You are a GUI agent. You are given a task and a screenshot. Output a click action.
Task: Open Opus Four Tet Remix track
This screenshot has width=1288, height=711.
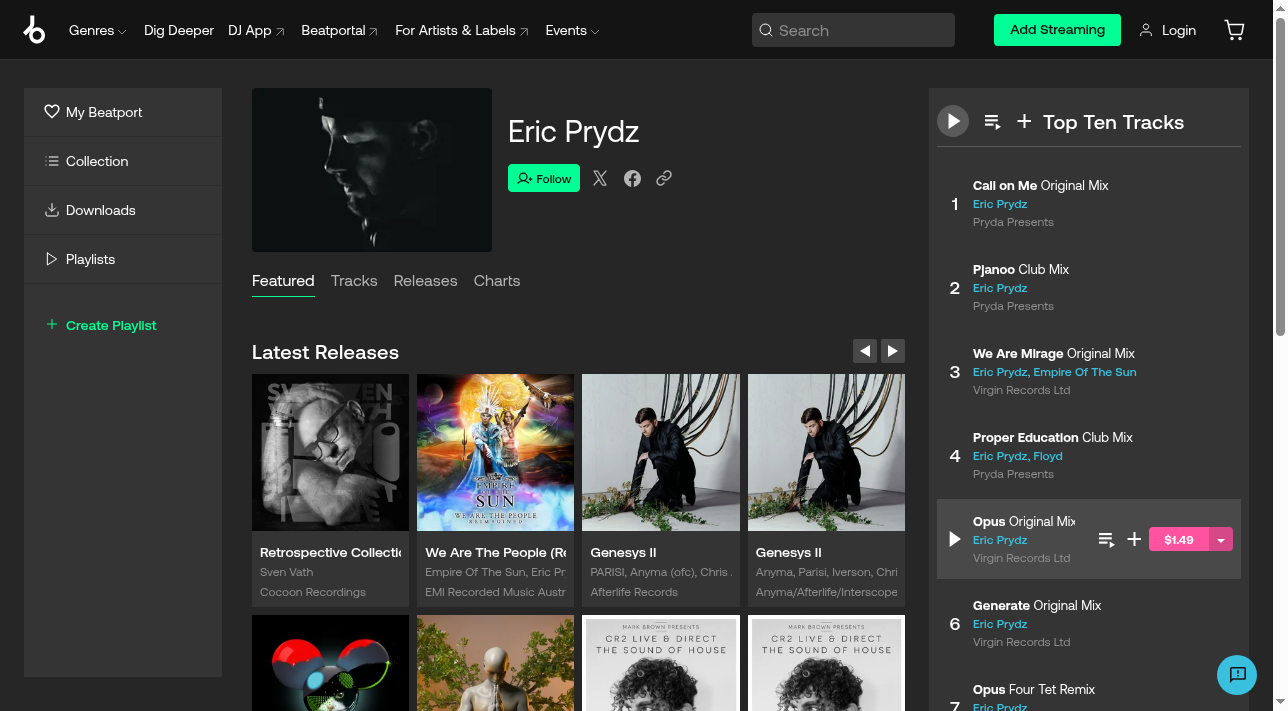pyautogui.click(x=1034, y=689)
